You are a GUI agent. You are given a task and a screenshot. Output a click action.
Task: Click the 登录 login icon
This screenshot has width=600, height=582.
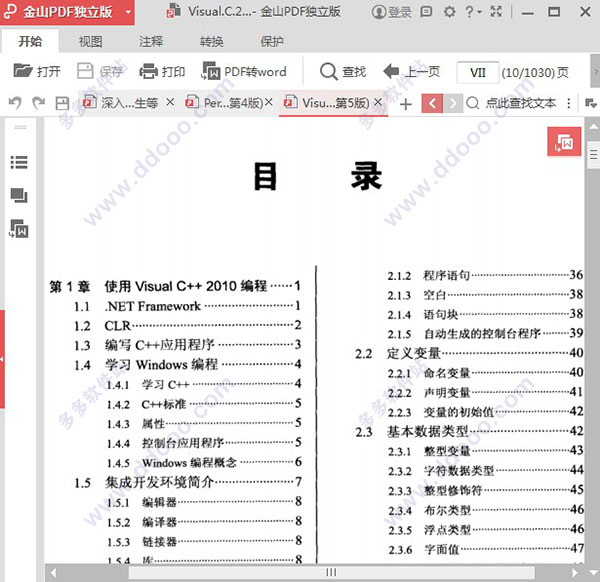[391, 12]
